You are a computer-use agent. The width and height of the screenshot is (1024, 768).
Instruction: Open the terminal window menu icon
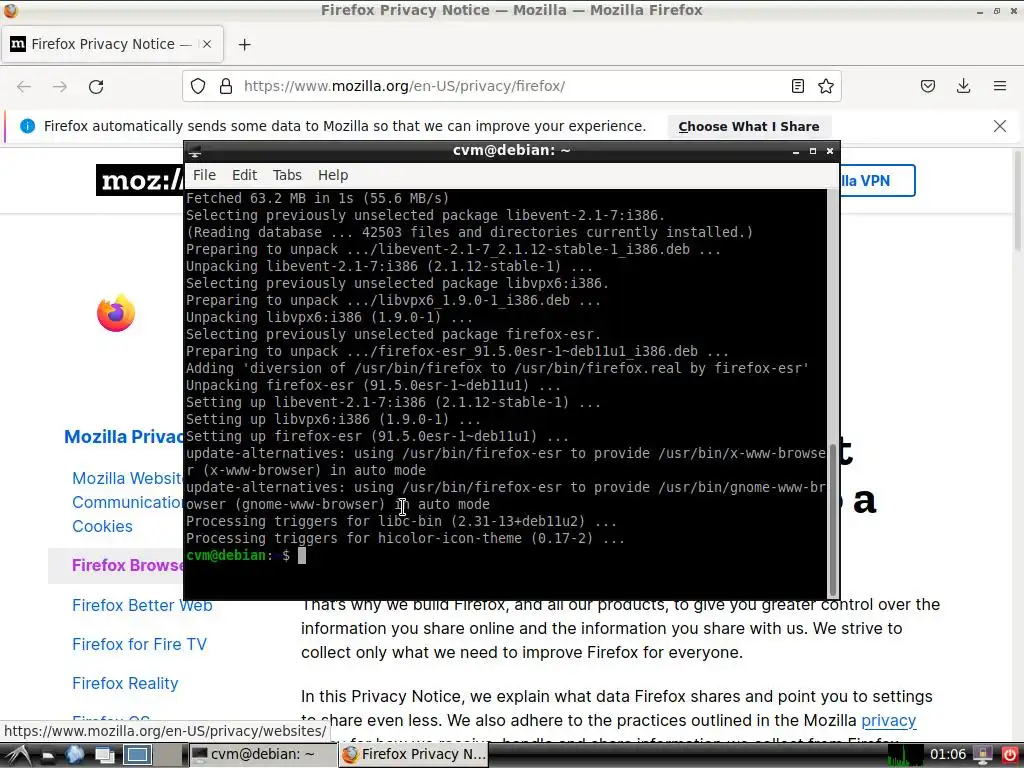pyautogui.click(x=195, y=152)
